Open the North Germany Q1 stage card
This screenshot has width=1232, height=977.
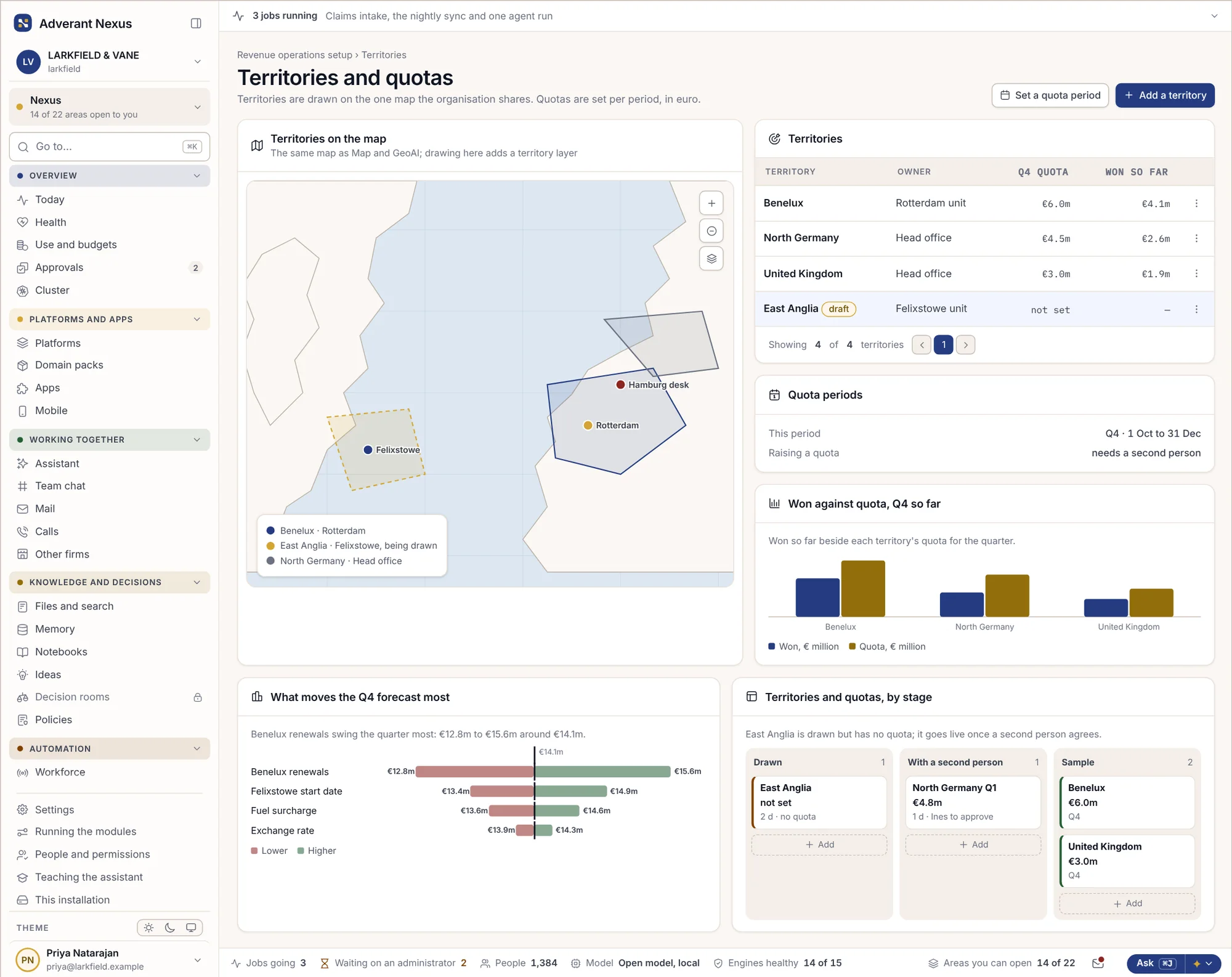pos(973,802)
